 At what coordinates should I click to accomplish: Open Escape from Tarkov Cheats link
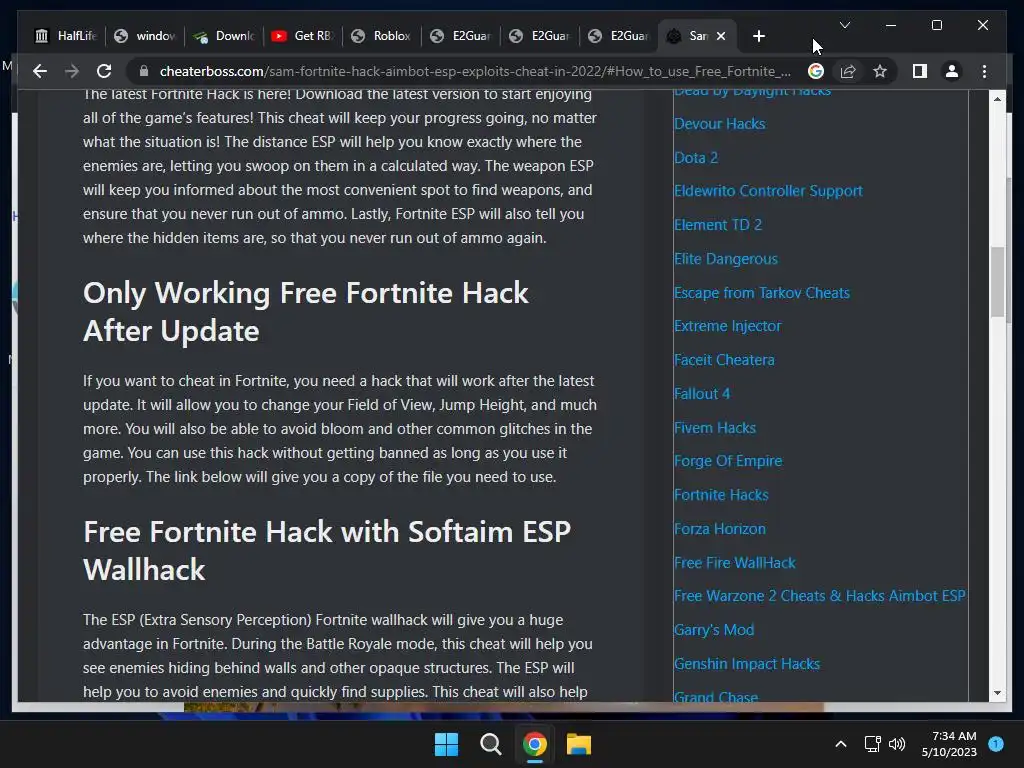(x=761, y=293)
